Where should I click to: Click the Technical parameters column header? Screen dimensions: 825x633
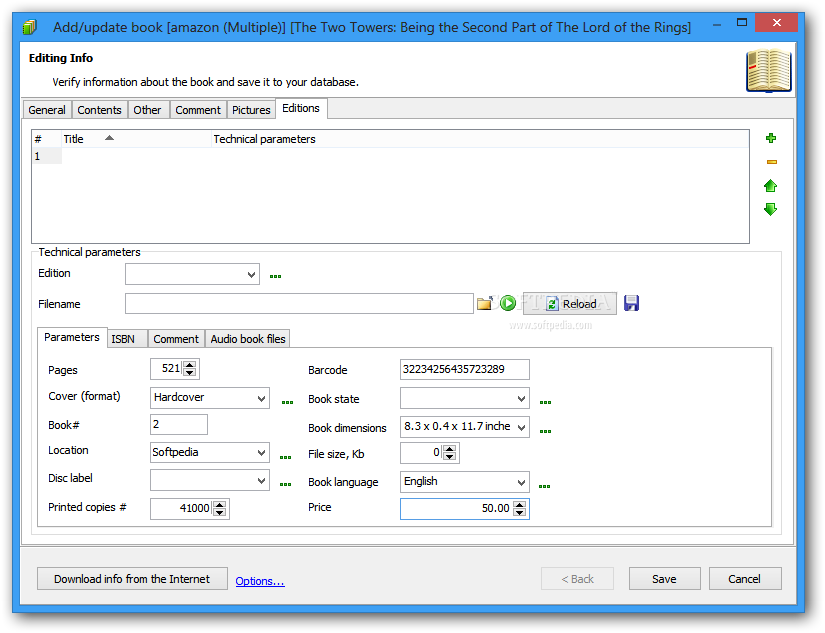(480, 139)
